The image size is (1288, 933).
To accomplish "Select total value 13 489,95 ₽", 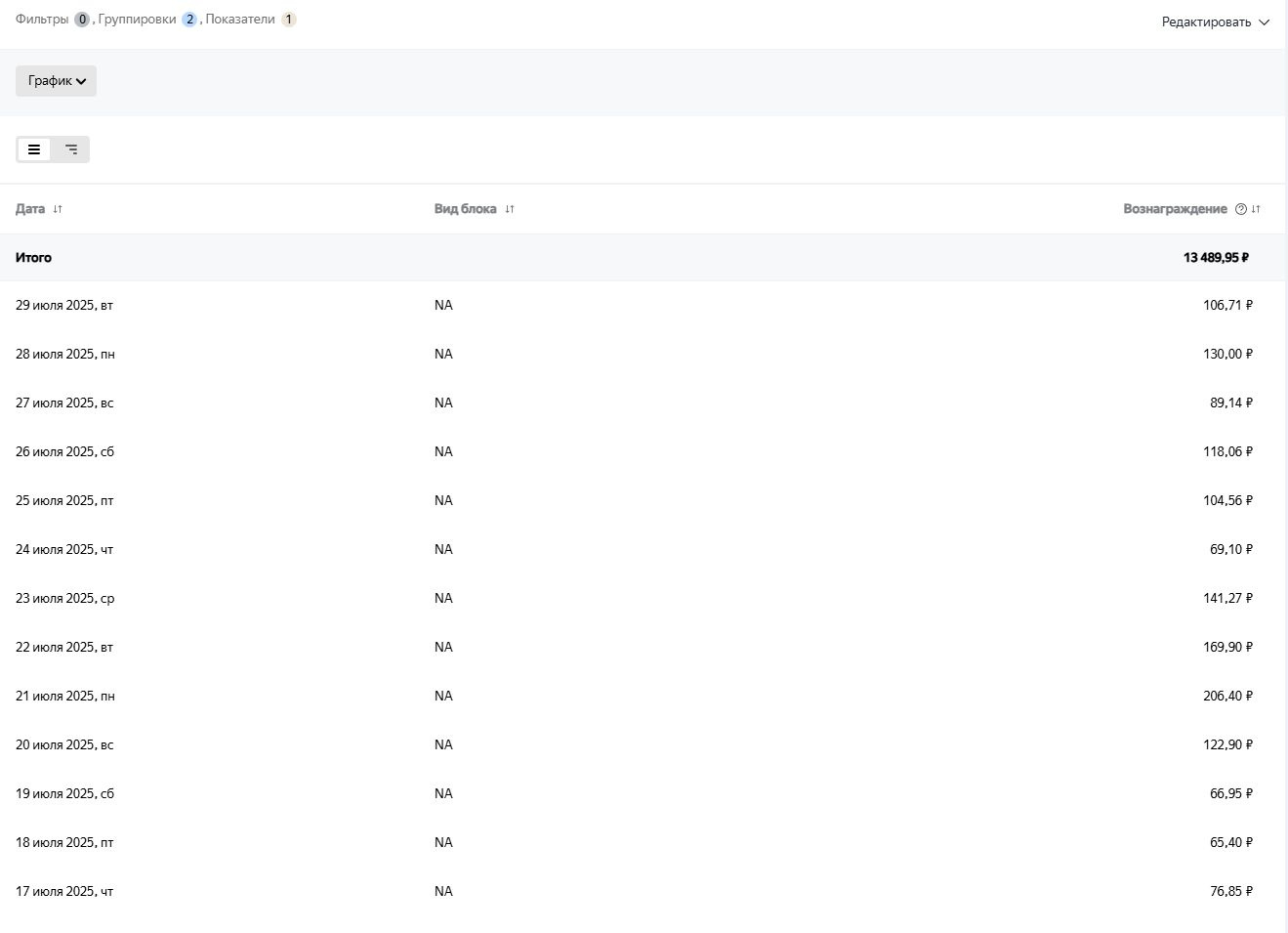I will tap(1216, 258).
